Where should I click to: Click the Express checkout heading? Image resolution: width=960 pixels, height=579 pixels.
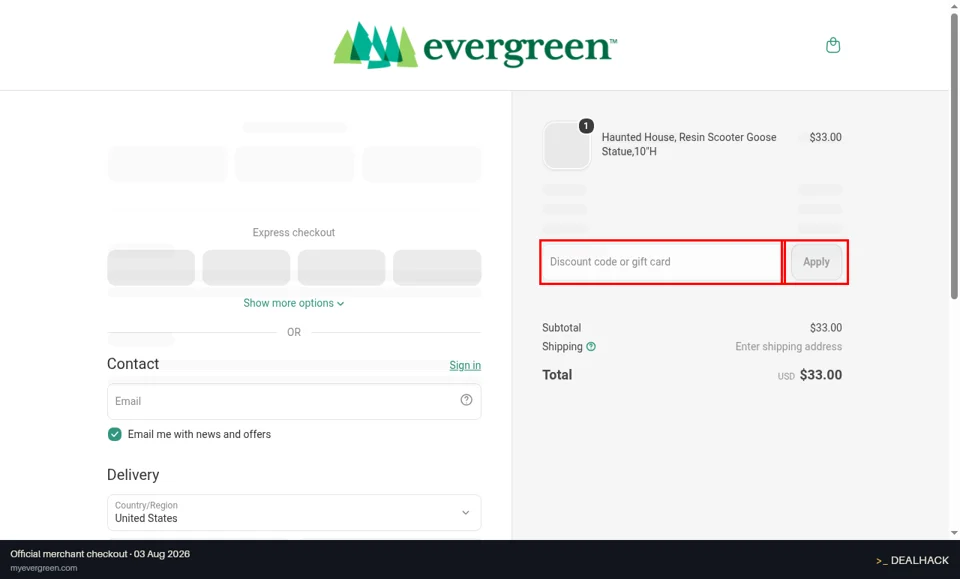294,233
